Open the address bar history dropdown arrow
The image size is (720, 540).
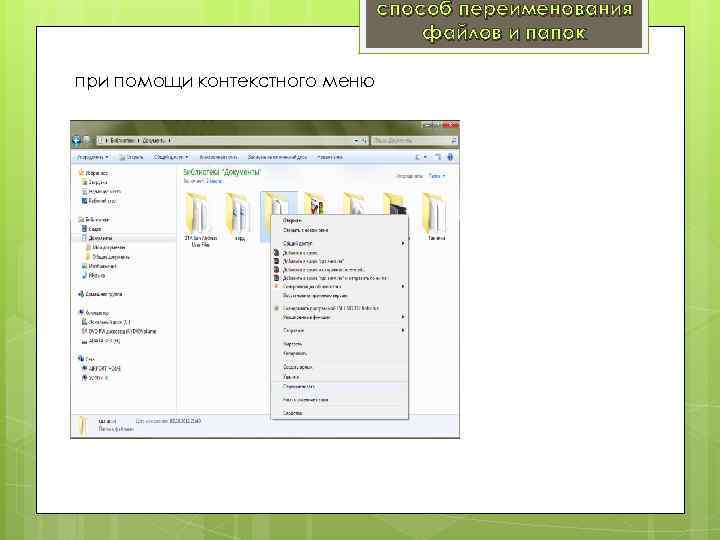click(356, 141)
